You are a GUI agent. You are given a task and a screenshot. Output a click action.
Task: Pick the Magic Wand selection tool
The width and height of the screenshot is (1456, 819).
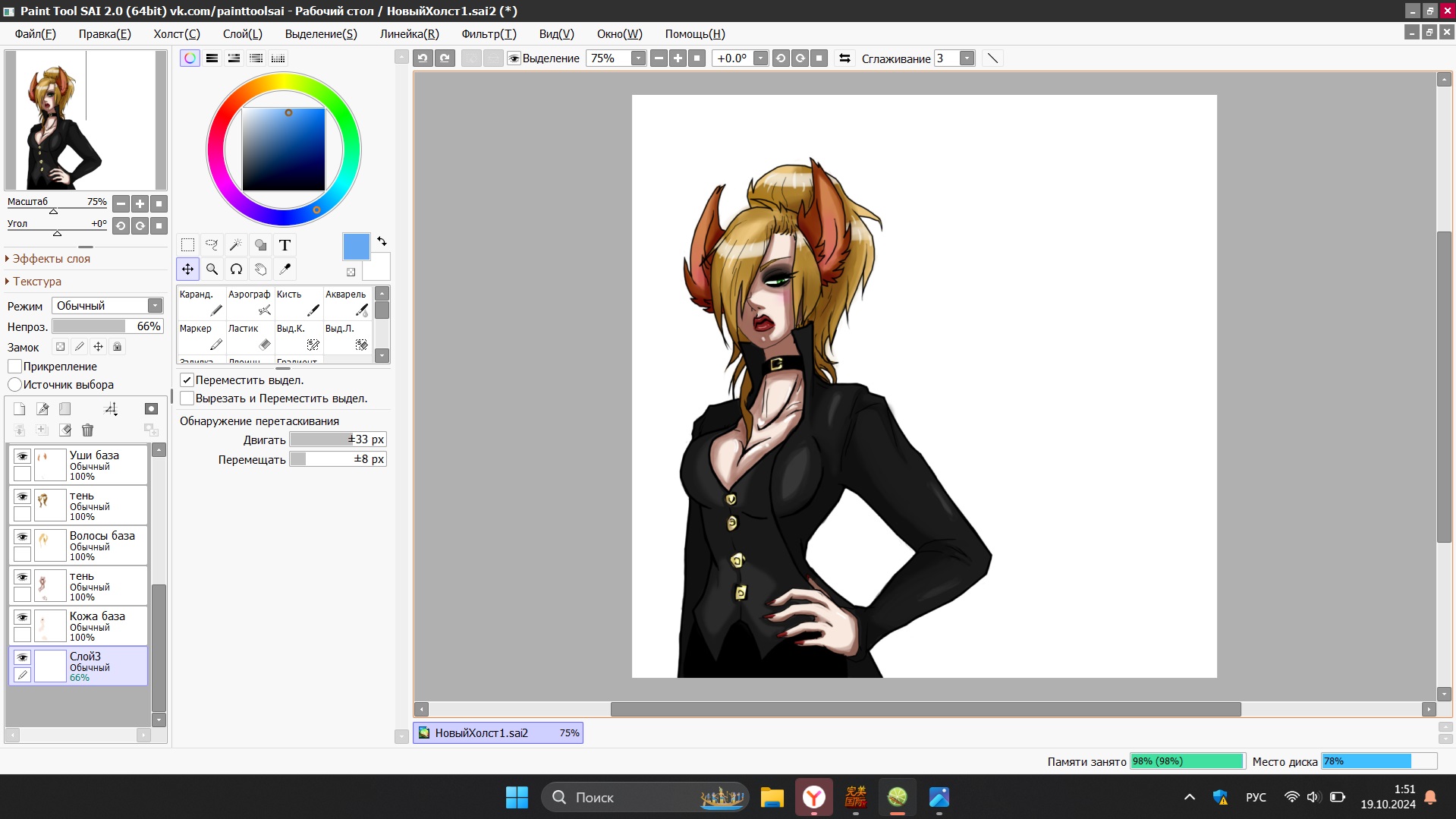click(236, 245)
